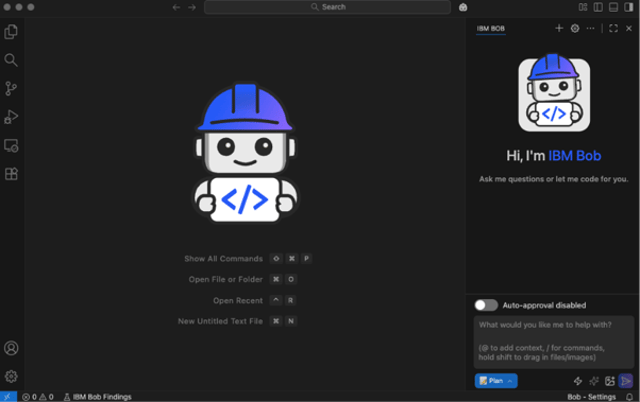The width and height of the screenshot is (640, 402).
Task: Click Open Recent label
Action: coord(238,301)
